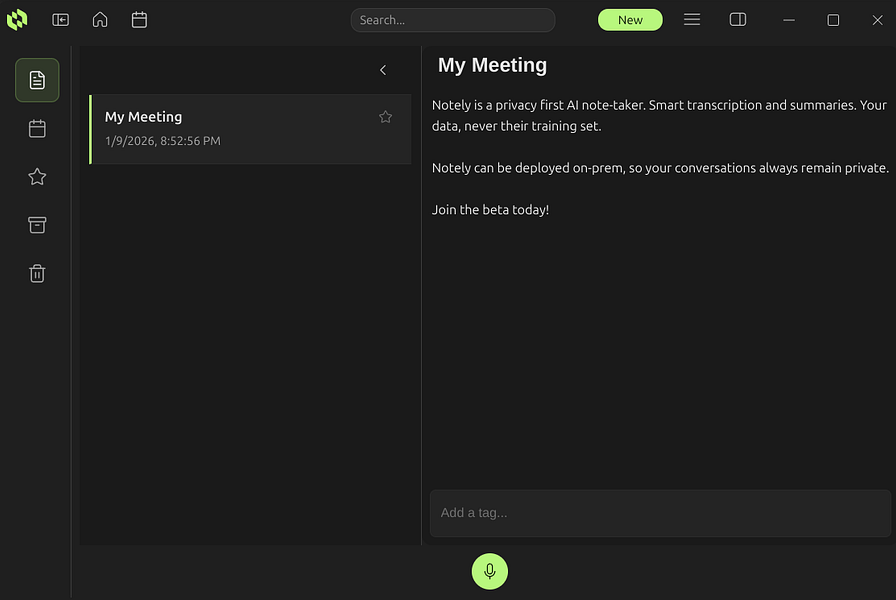Click the 'Notely can be deployed on-prem' paragraph
Image resolution: width=896 pixels, height=600 pixels.
[660, 168]
